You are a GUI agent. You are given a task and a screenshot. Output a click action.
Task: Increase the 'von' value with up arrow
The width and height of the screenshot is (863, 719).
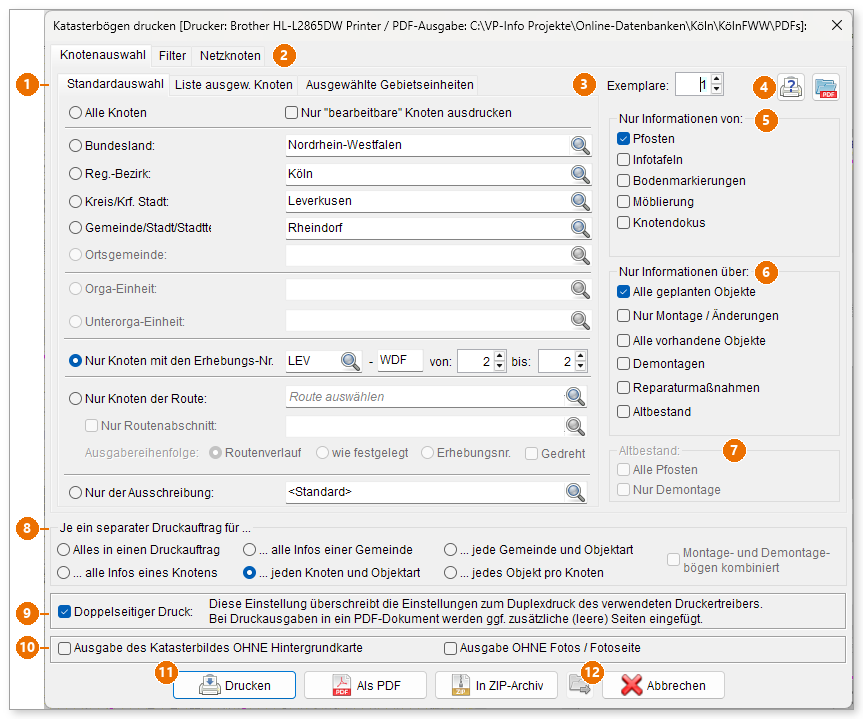point(500,356)
